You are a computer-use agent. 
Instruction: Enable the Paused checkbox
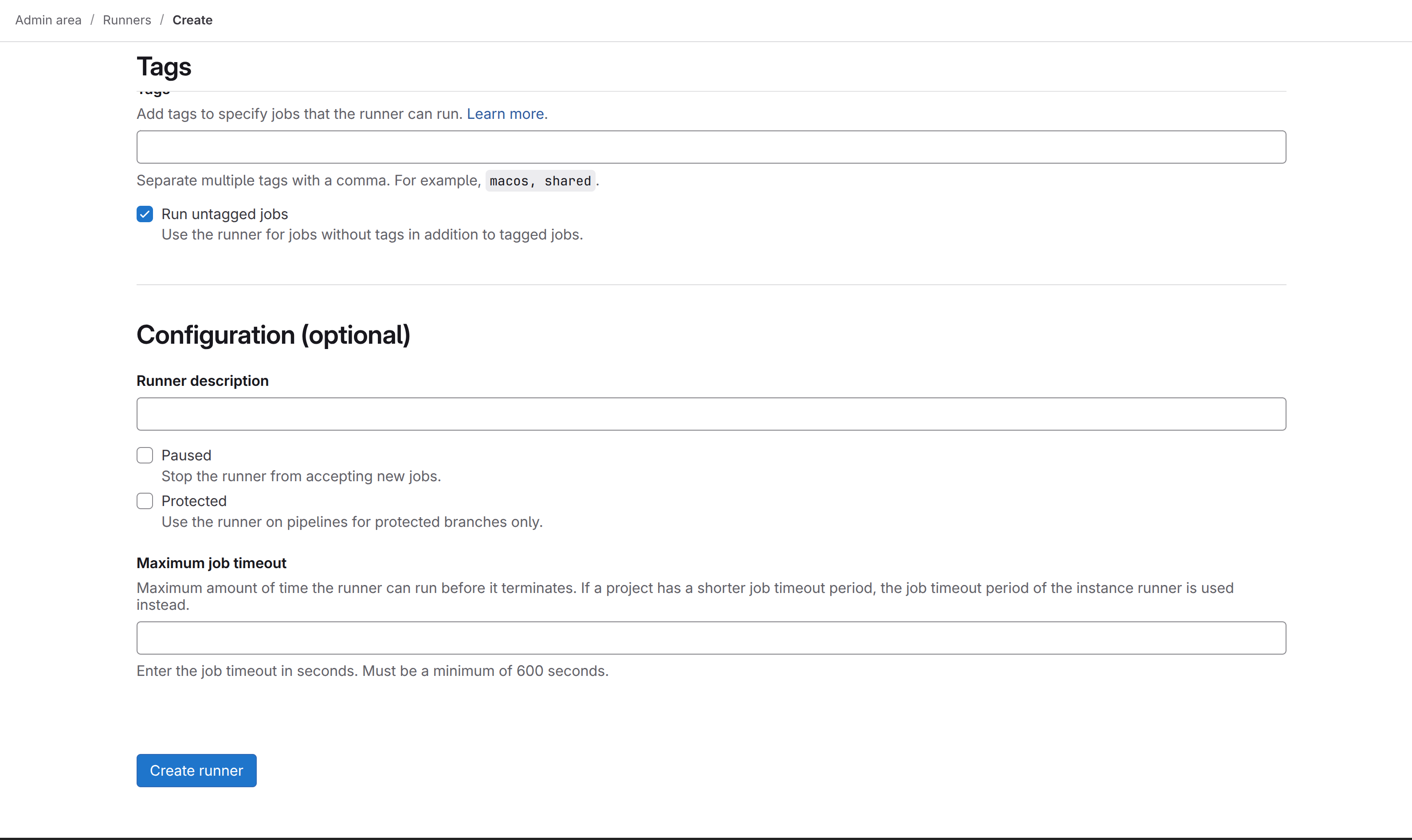tap(145, 455)
